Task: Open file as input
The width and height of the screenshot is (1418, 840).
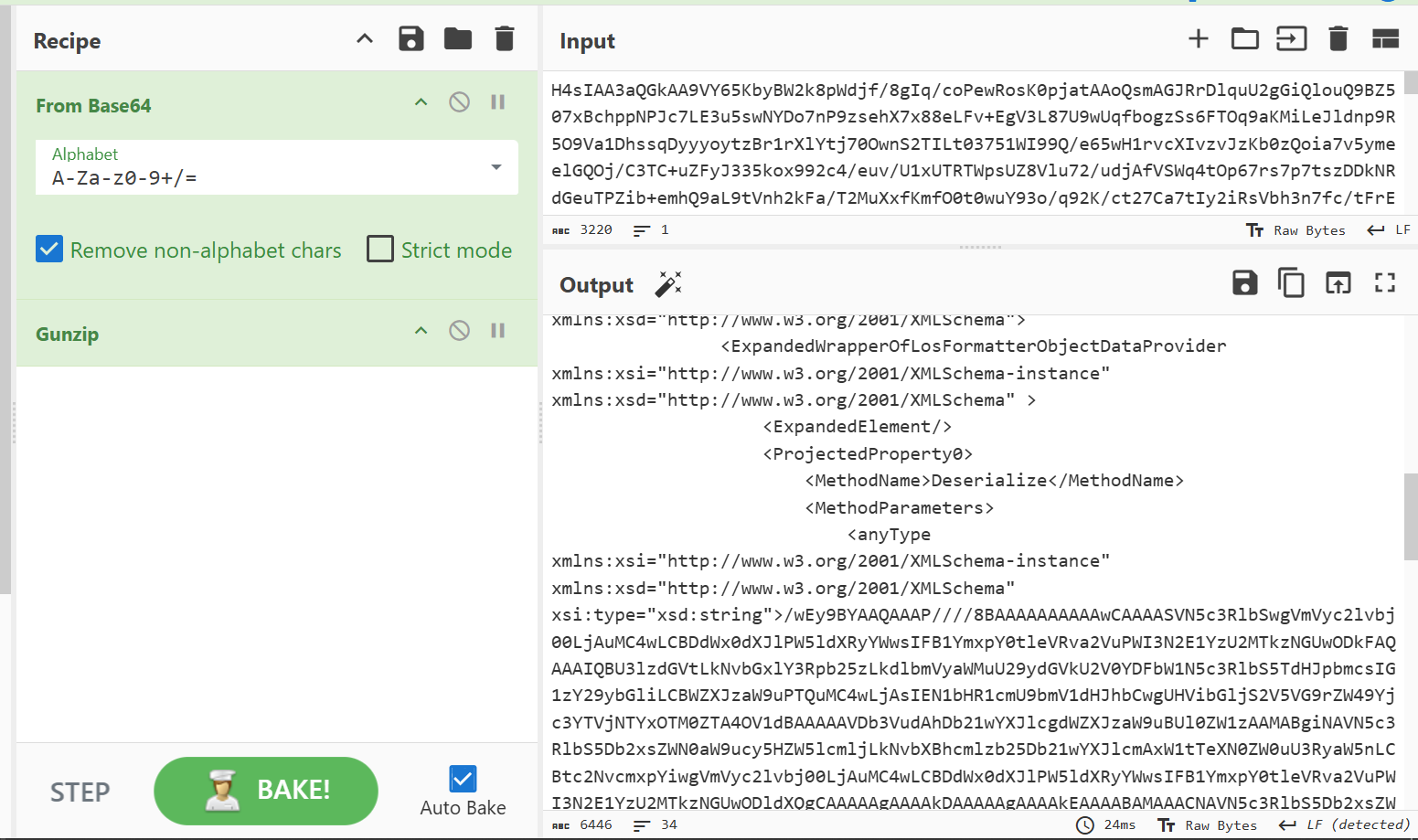Action: (1292, 39)
